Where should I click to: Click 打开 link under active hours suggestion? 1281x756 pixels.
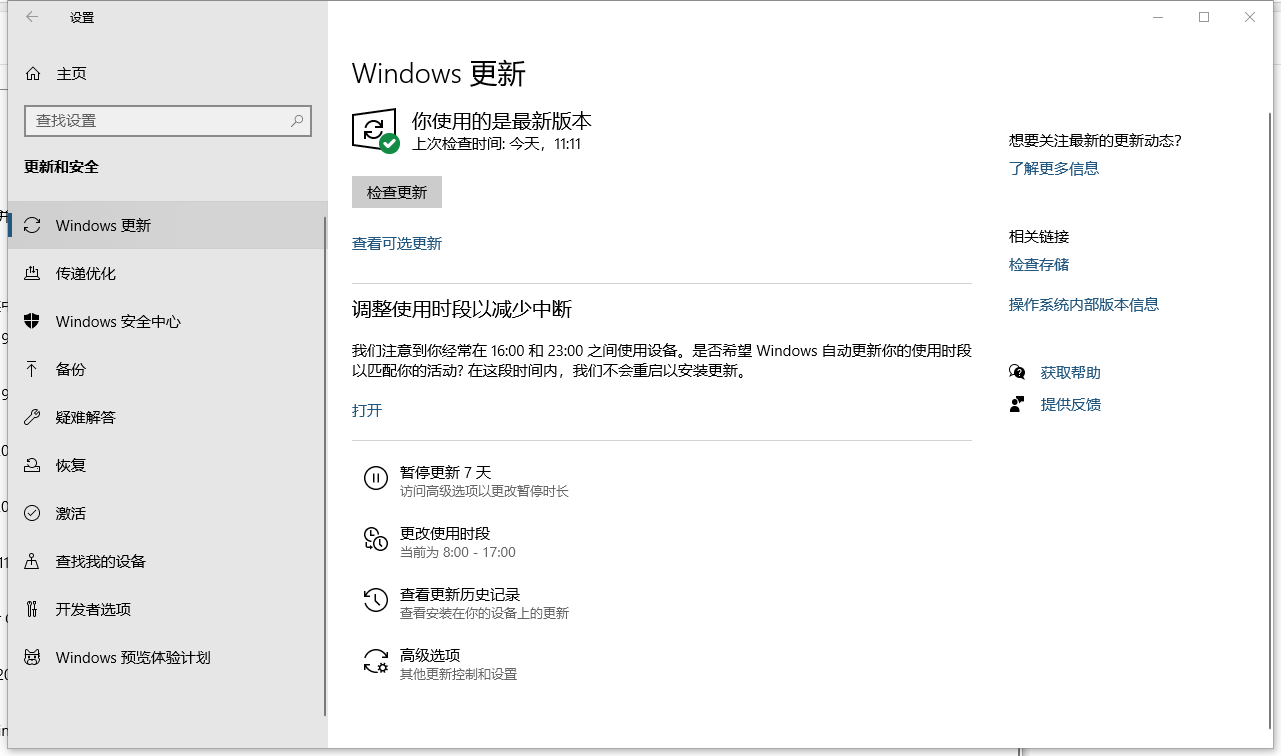(367, 410)
